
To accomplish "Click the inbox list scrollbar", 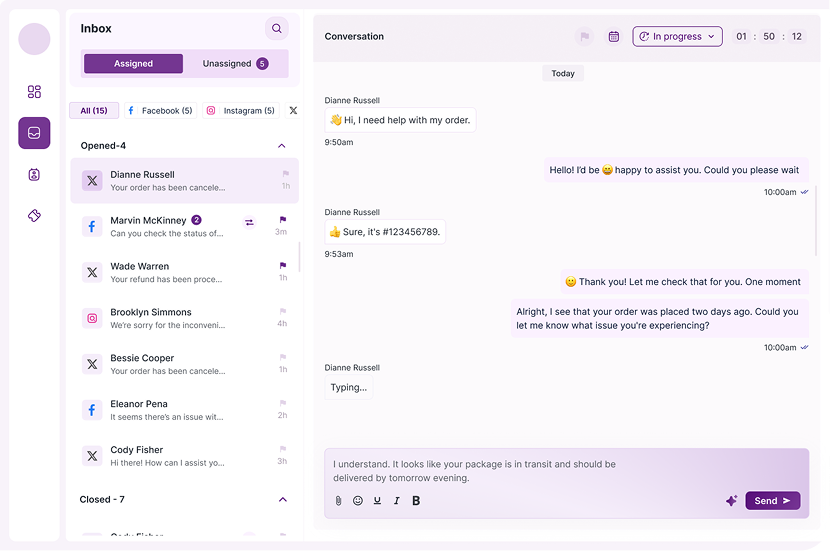I will (x=300, y=257).
